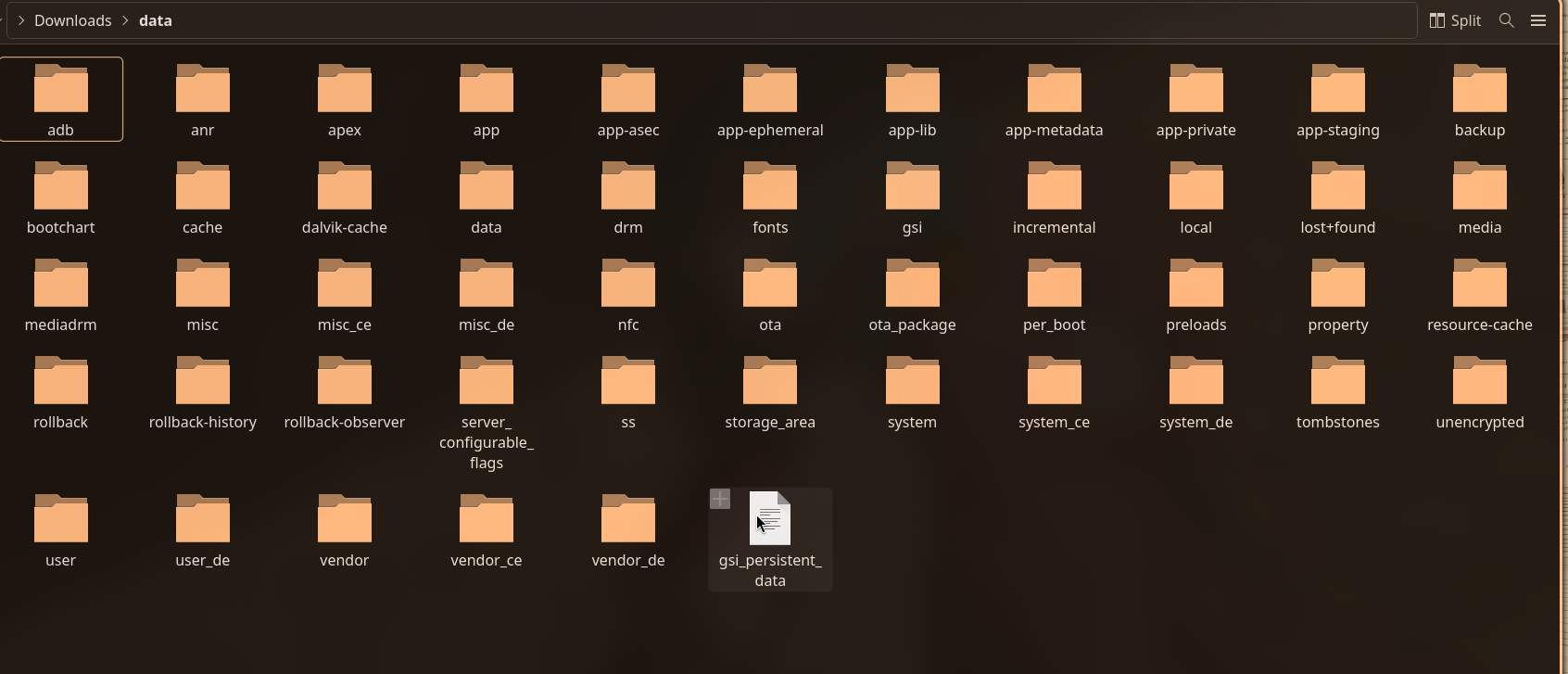Select the apex folder icon
The width and height of the screenshot is (1568, 674).
(345, 89)
